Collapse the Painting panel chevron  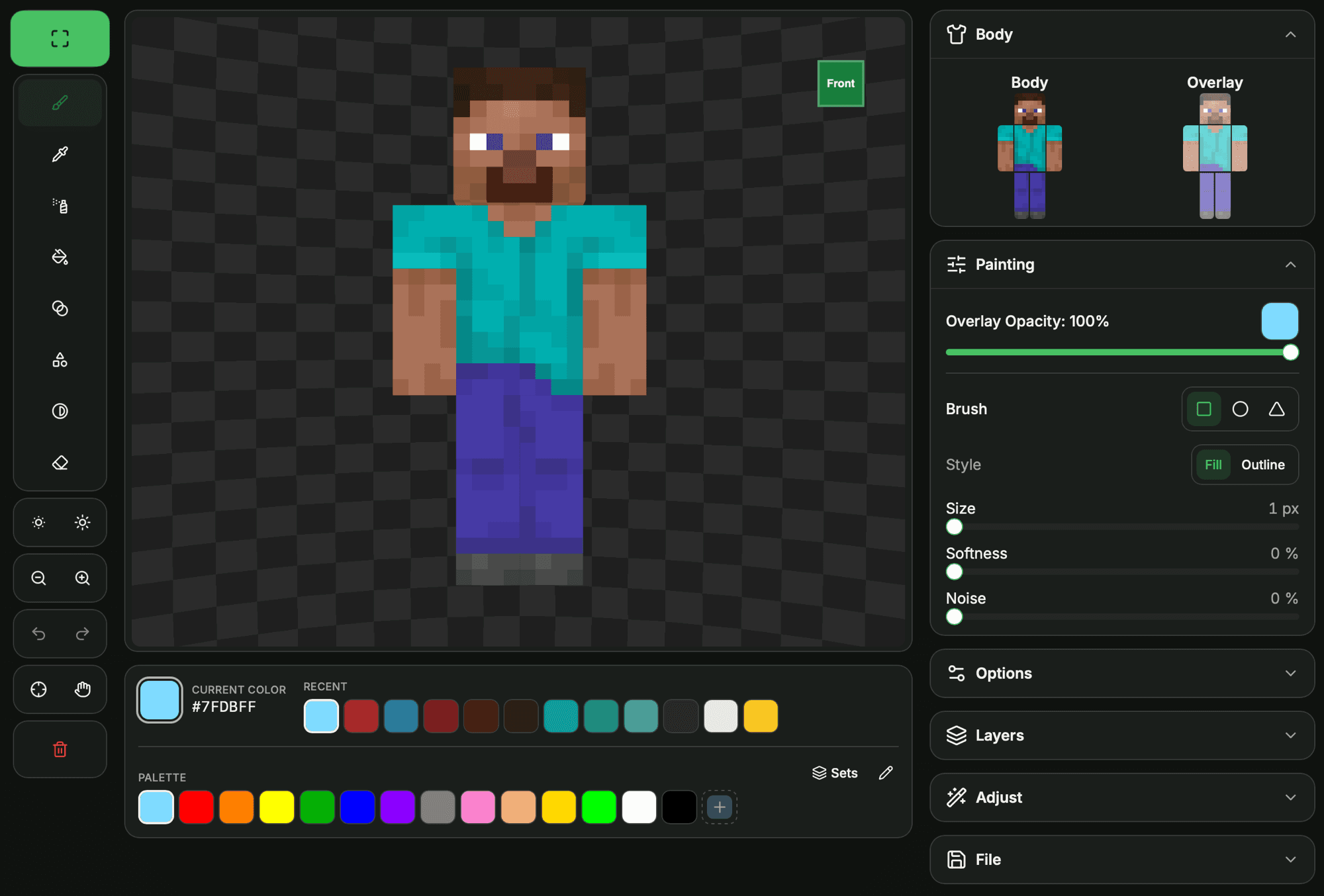point(1290,265)
